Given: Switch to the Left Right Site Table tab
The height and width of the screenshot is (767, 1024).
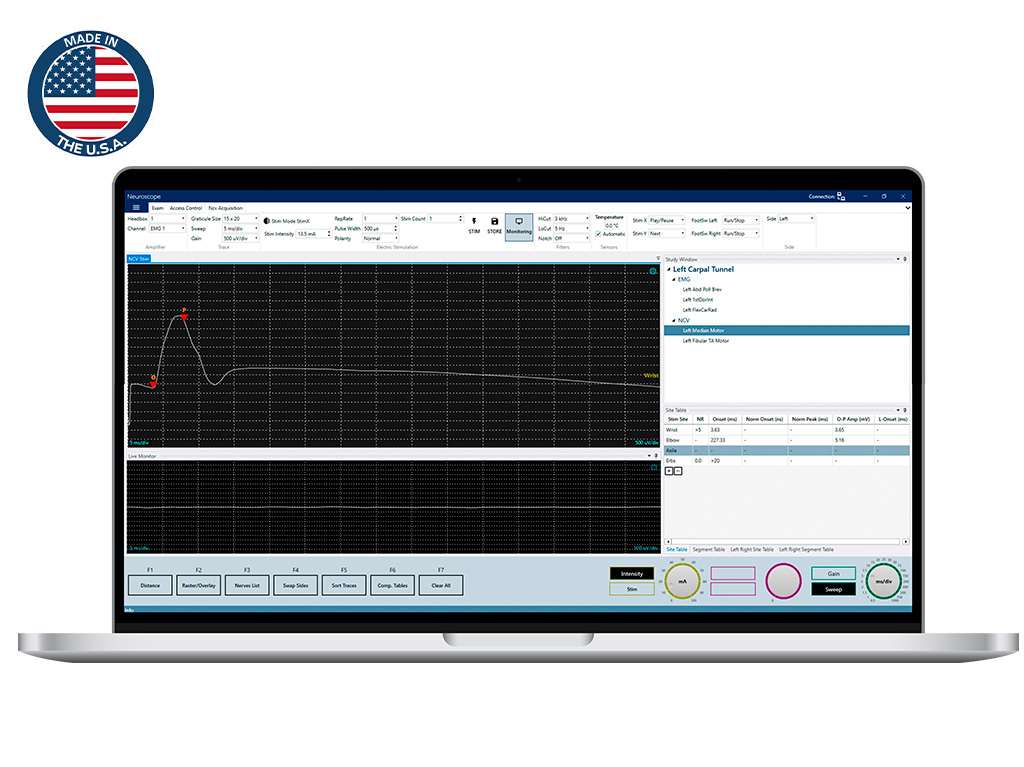Looking at the screenshot, I should pyautogui.click(x=752, y=549).
